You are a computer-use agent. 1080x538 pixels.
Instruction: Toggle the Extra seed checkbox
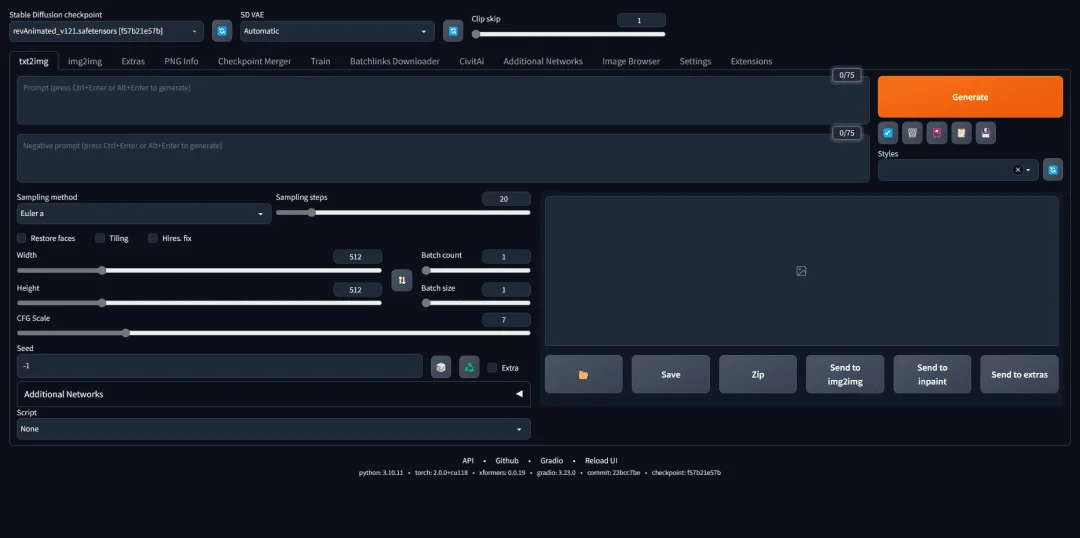[492, 368]
